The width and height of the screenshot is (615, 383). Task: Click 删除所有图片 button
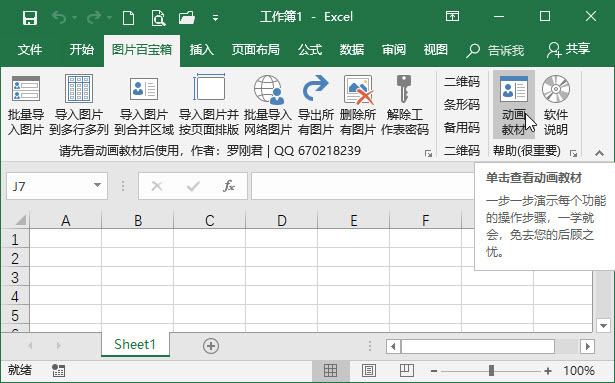click(x=358, y=105)
